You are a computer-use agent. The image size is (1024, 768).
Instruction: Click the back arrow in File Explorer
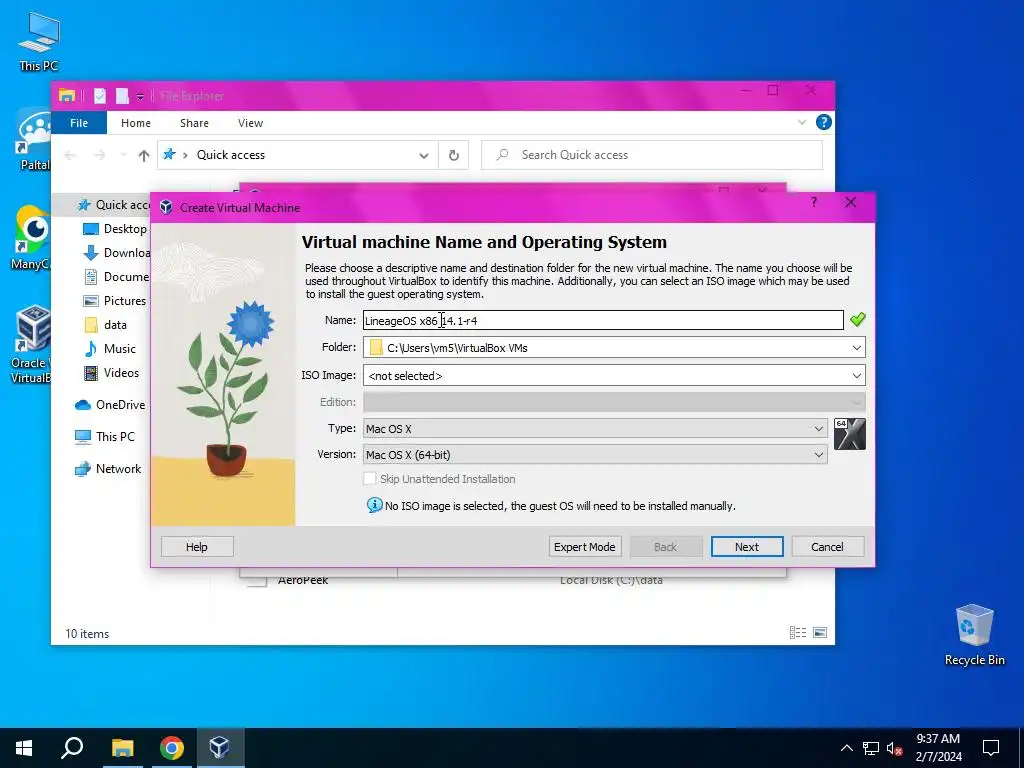(70, 155)
